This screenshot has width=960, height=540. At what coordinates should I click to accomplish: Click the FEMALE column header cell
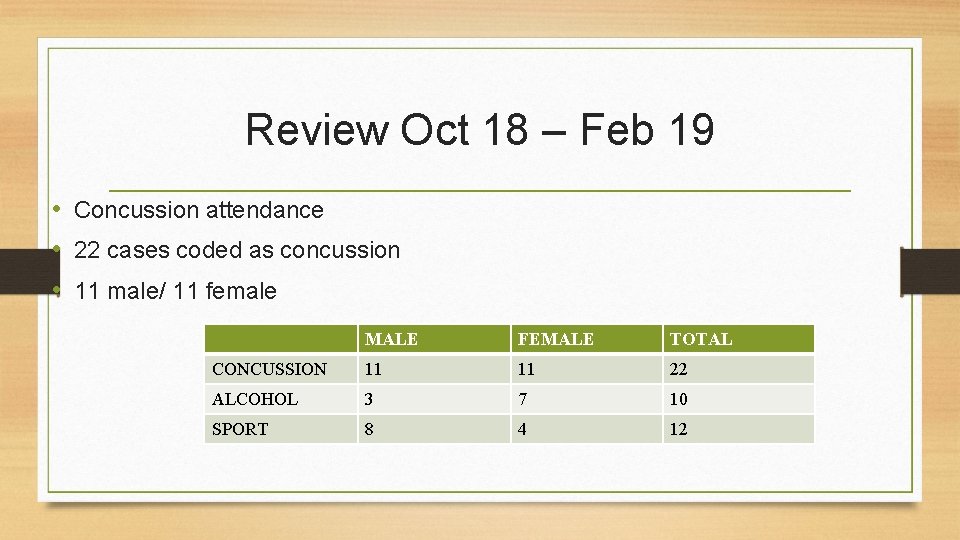[586, 339]
